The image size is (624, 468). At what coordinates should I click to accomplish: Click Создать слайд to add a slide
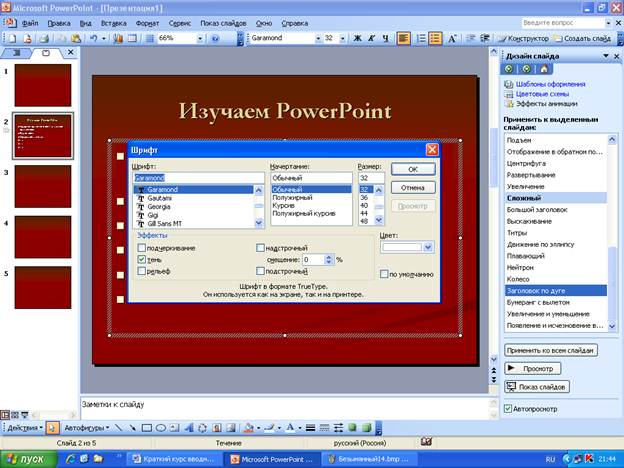(583, 38)
